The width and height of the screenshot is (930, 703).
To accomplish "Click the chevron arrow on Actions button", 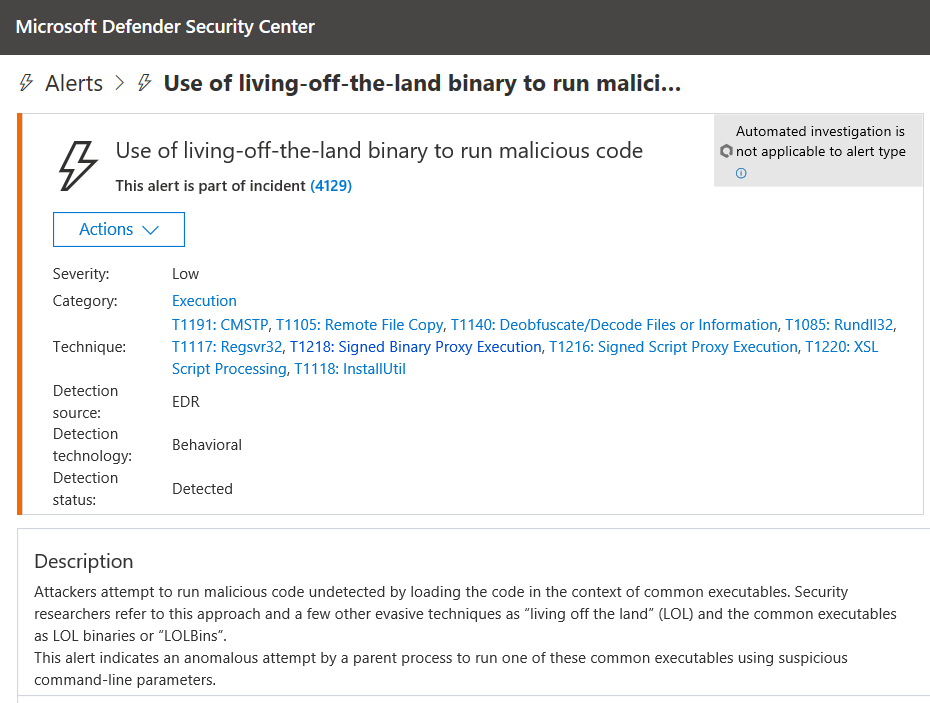I will pyautogui.click(x=151, y=230).
